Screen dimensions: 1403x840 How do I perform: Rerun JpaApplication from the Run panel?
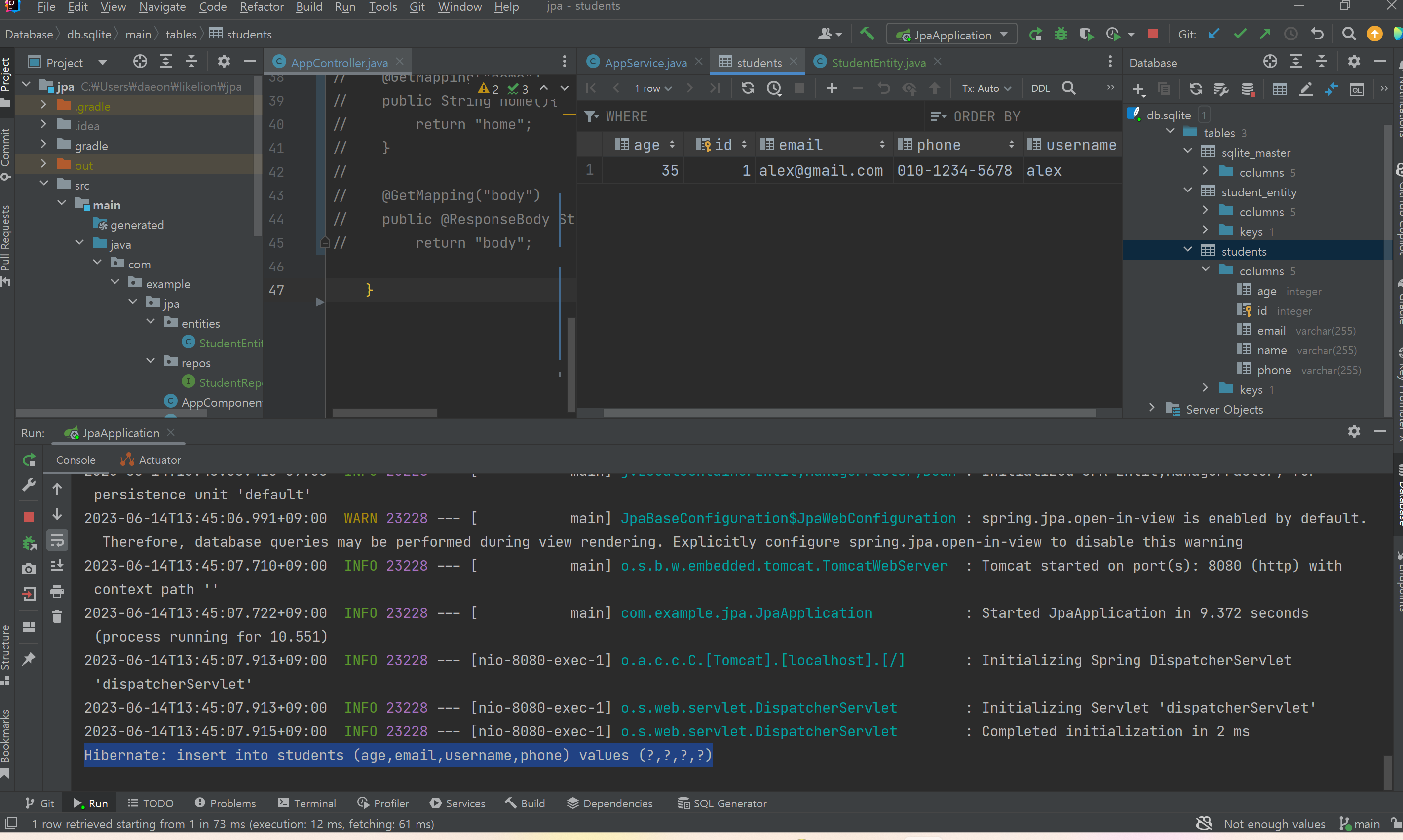[x=29, y=459]
